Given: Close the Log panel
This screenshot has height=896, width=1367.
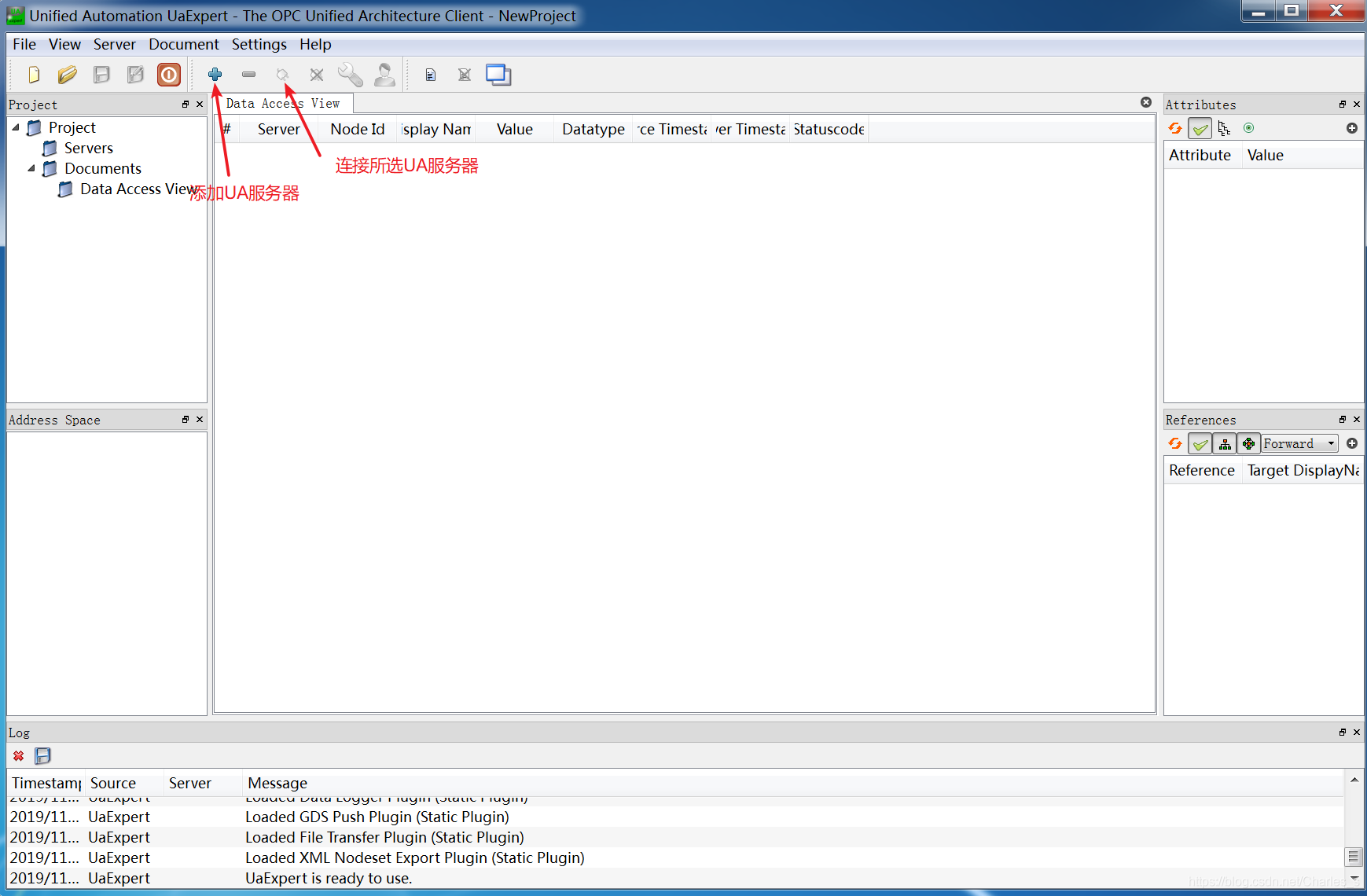Looking at the screenshot, I should 1357,732.
